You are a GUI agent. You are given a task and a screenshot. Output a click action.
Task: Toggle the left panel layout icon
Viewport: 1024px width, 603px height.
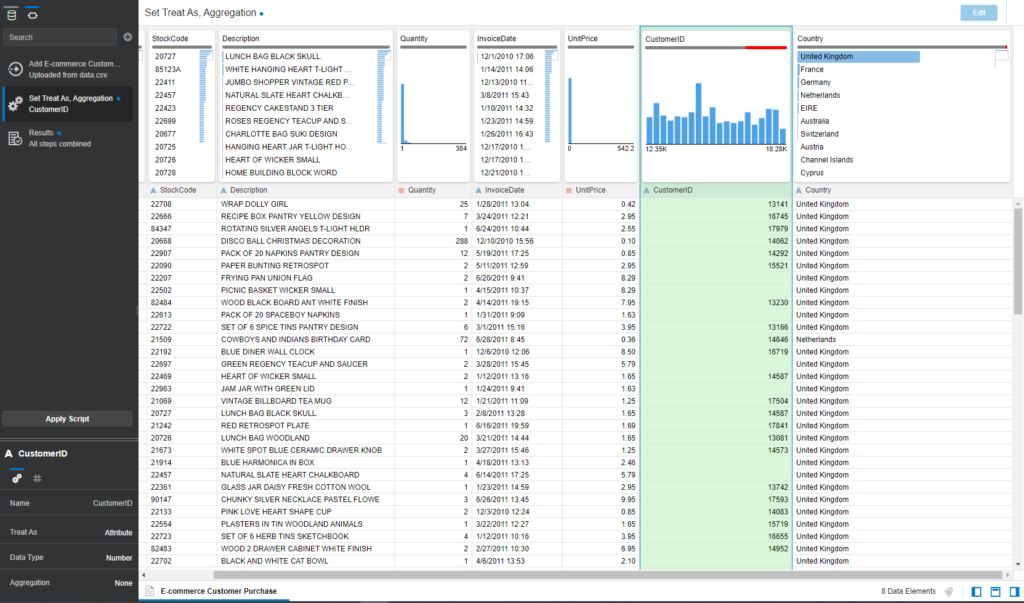click(976, 591)
